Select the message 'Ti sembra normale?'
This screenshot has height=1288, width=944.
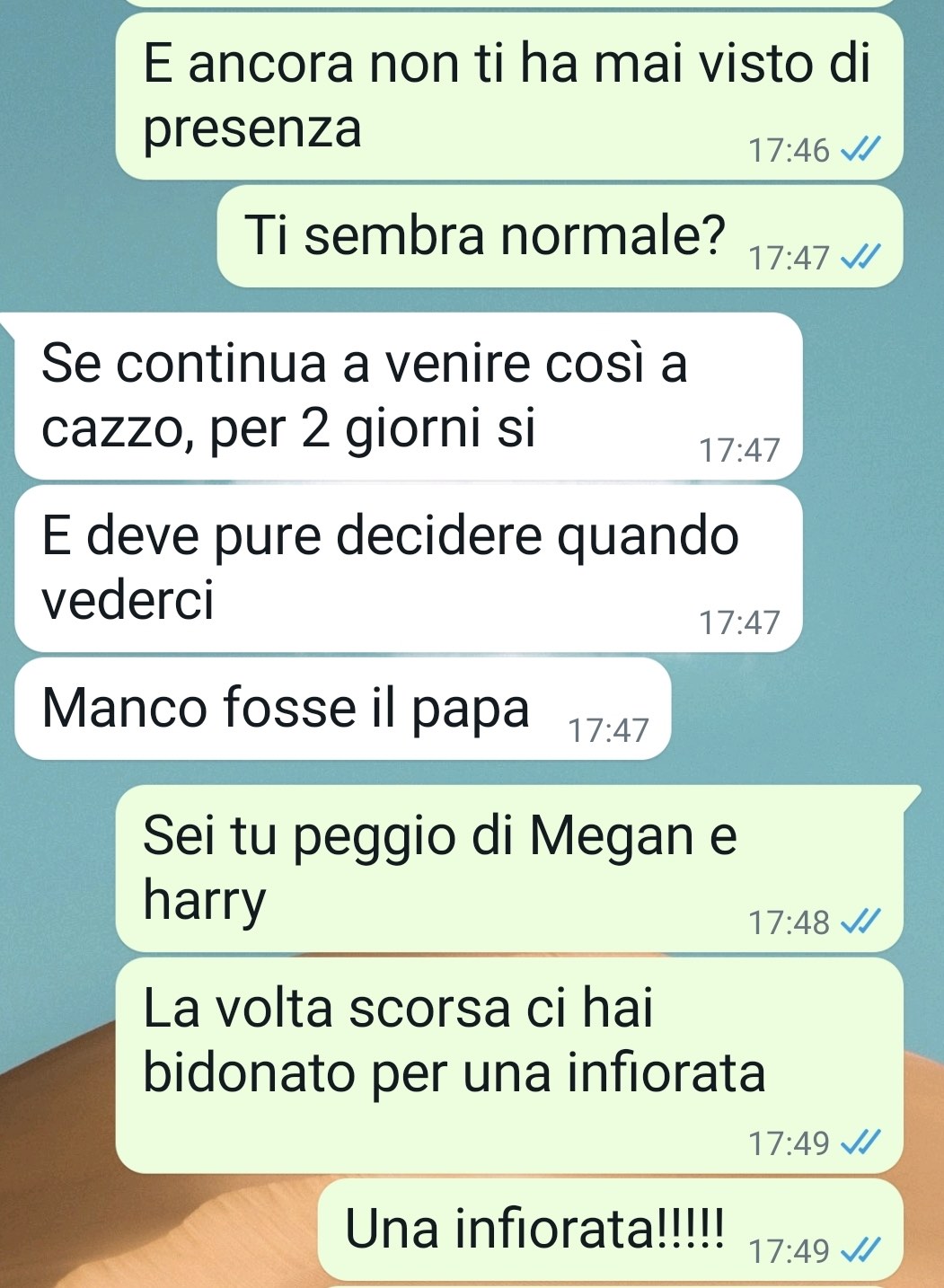(x=560, y=236)
